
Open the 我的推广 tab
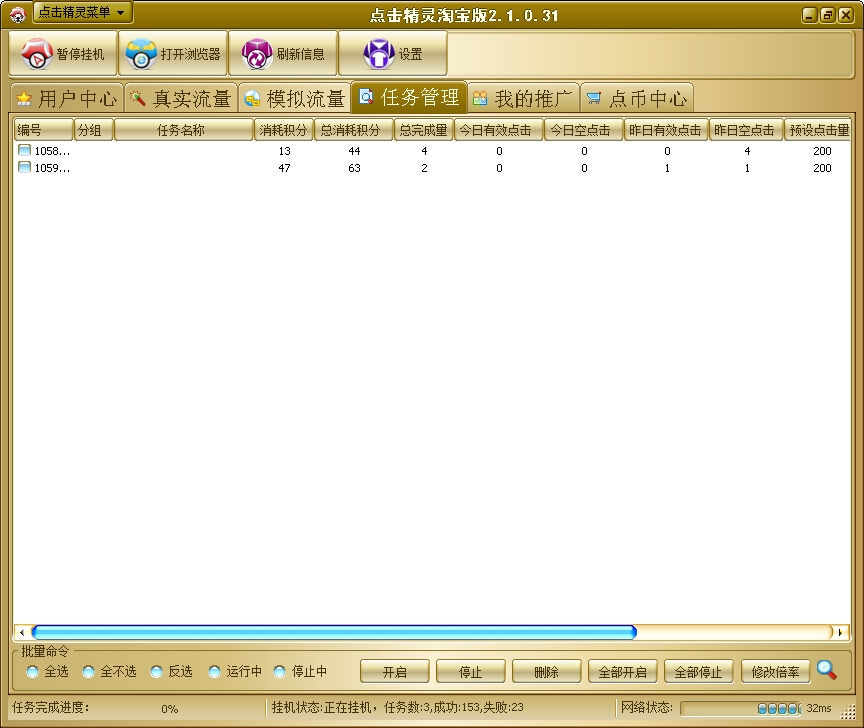coord(523,99)
